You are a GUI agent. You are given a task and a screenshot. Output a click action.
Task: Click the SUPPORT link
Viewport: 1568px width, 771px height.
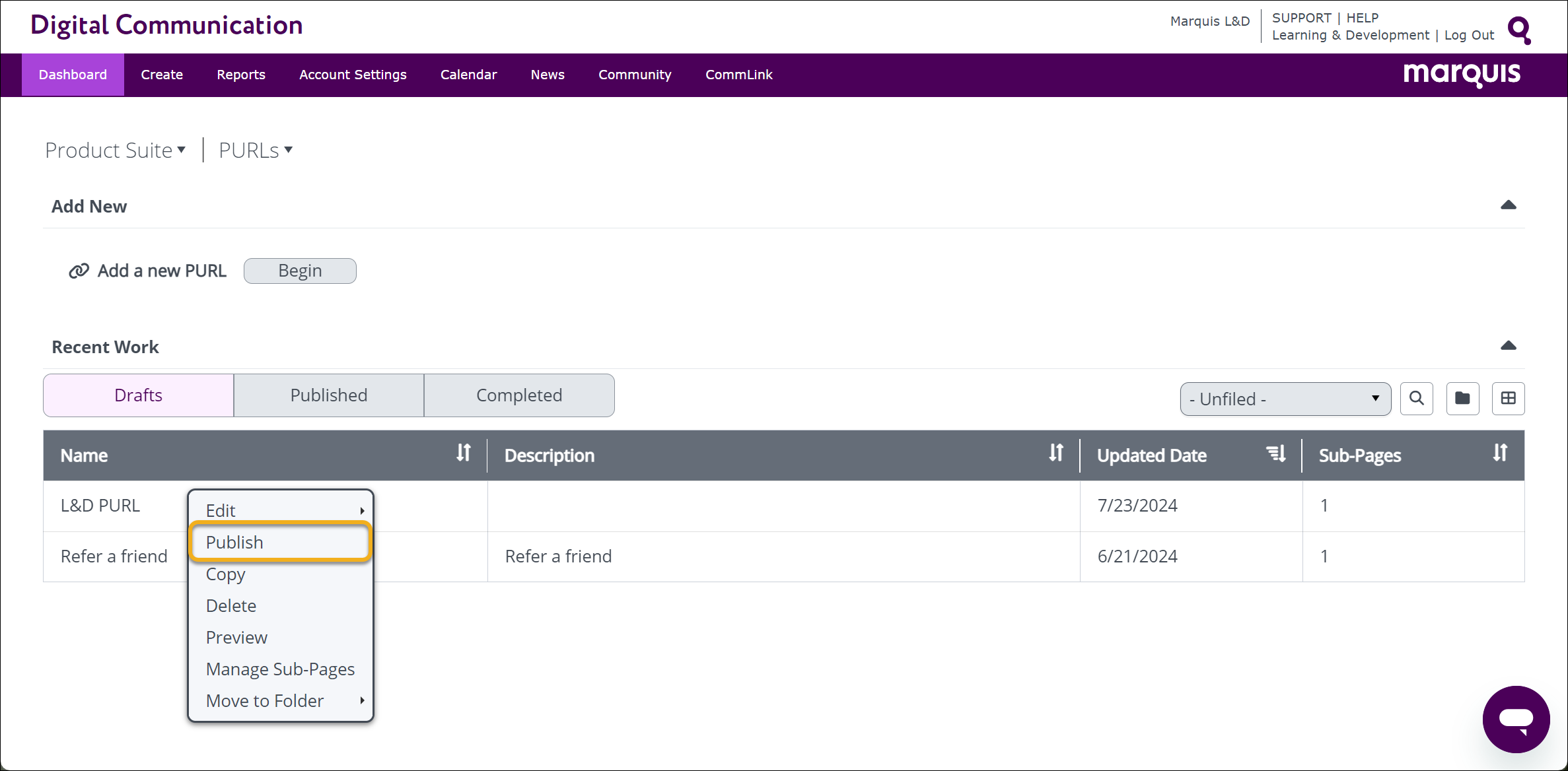coord(1301,18)
